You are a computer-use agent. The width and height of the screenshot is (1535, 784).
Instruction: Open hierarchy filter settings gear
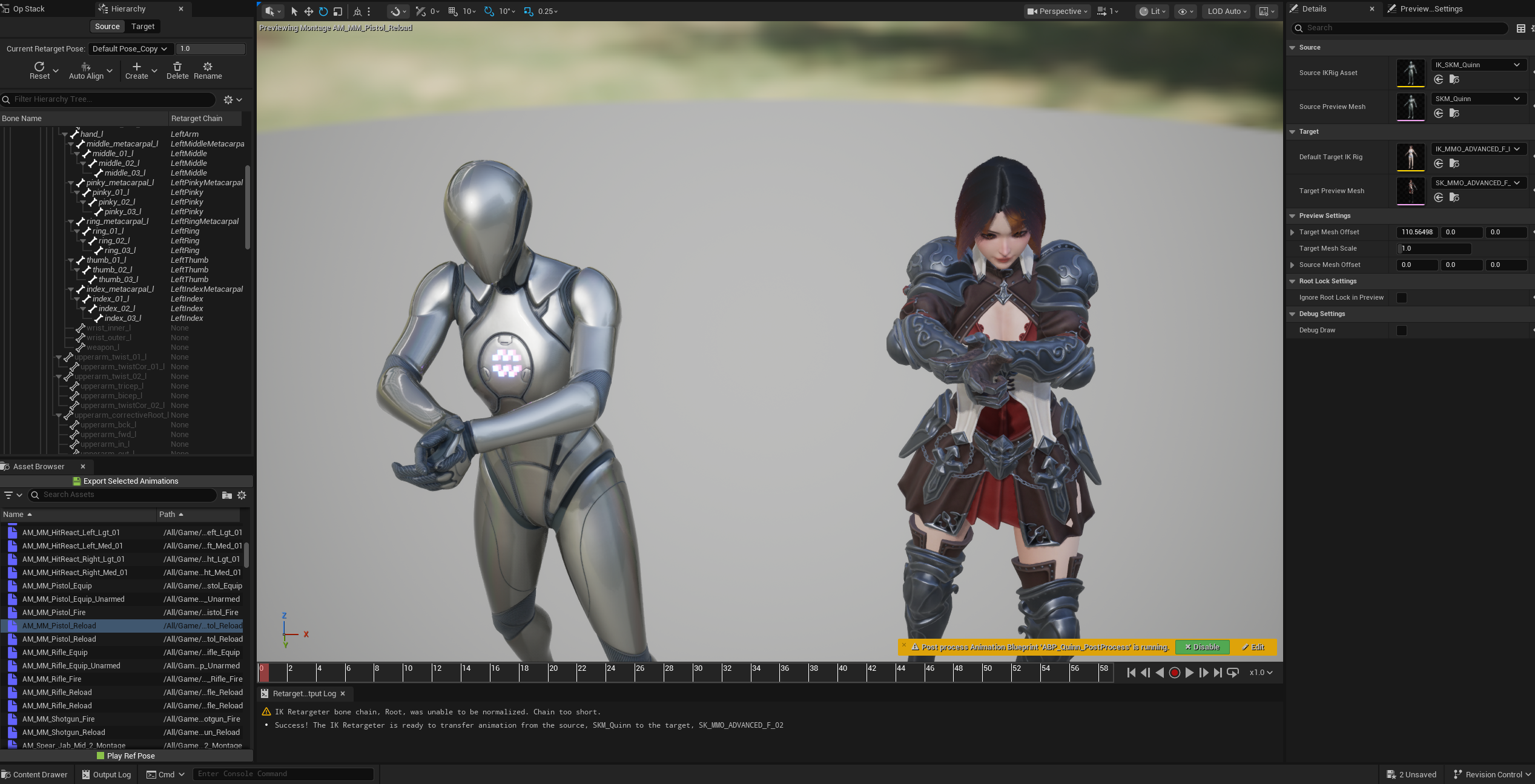[228, 100]
